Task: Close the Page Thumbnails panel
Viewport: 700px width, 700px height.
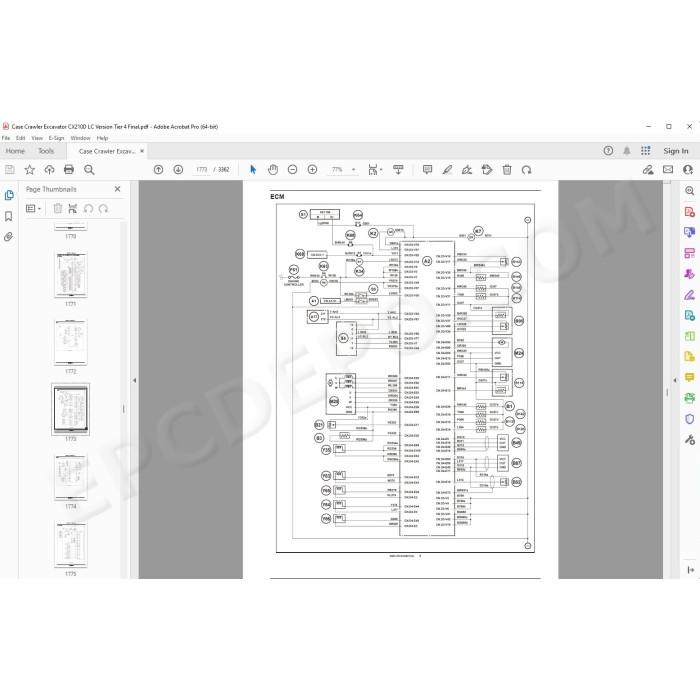Action: tap(117, 189)
